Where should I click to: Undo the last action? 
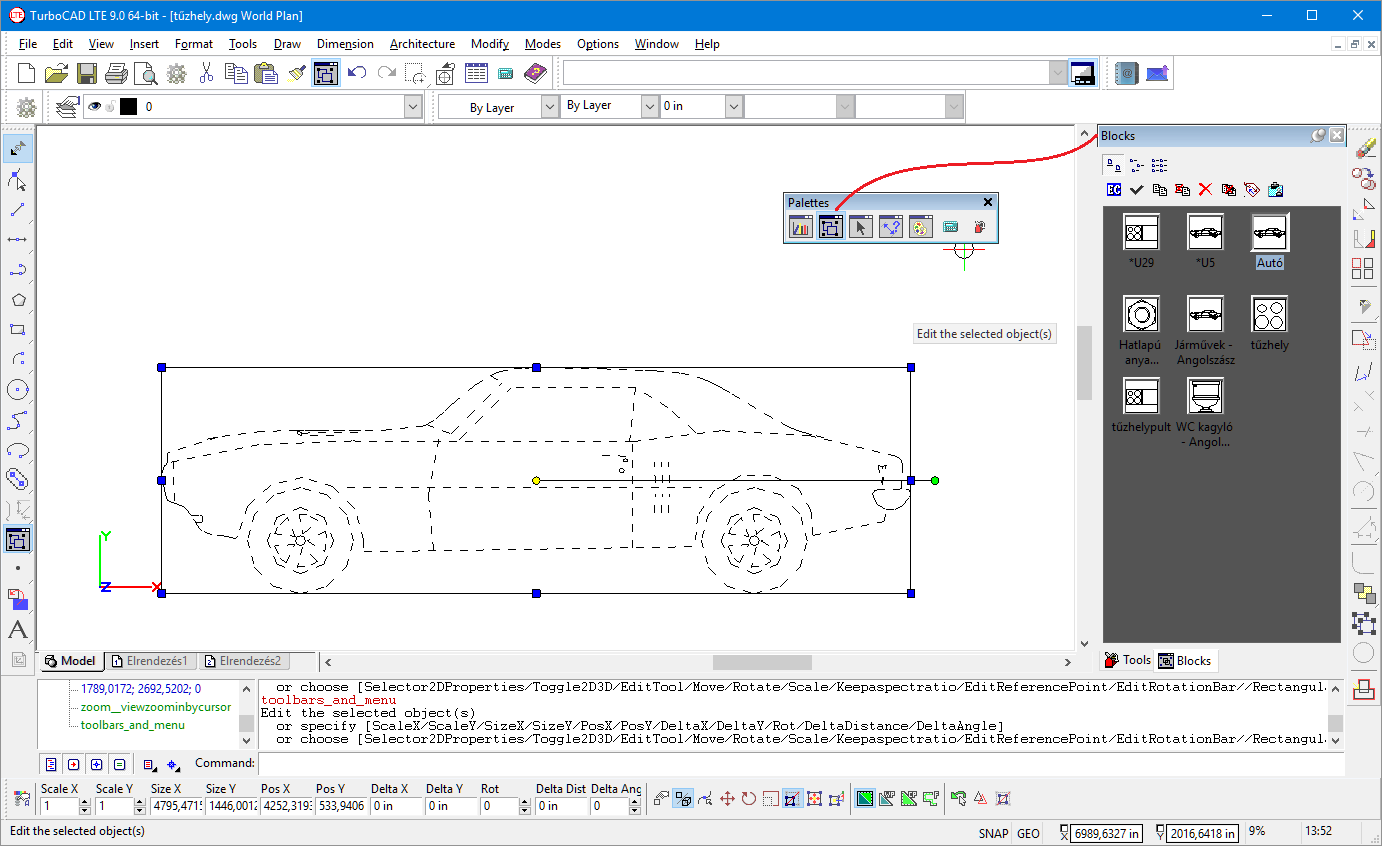point(357,73)
